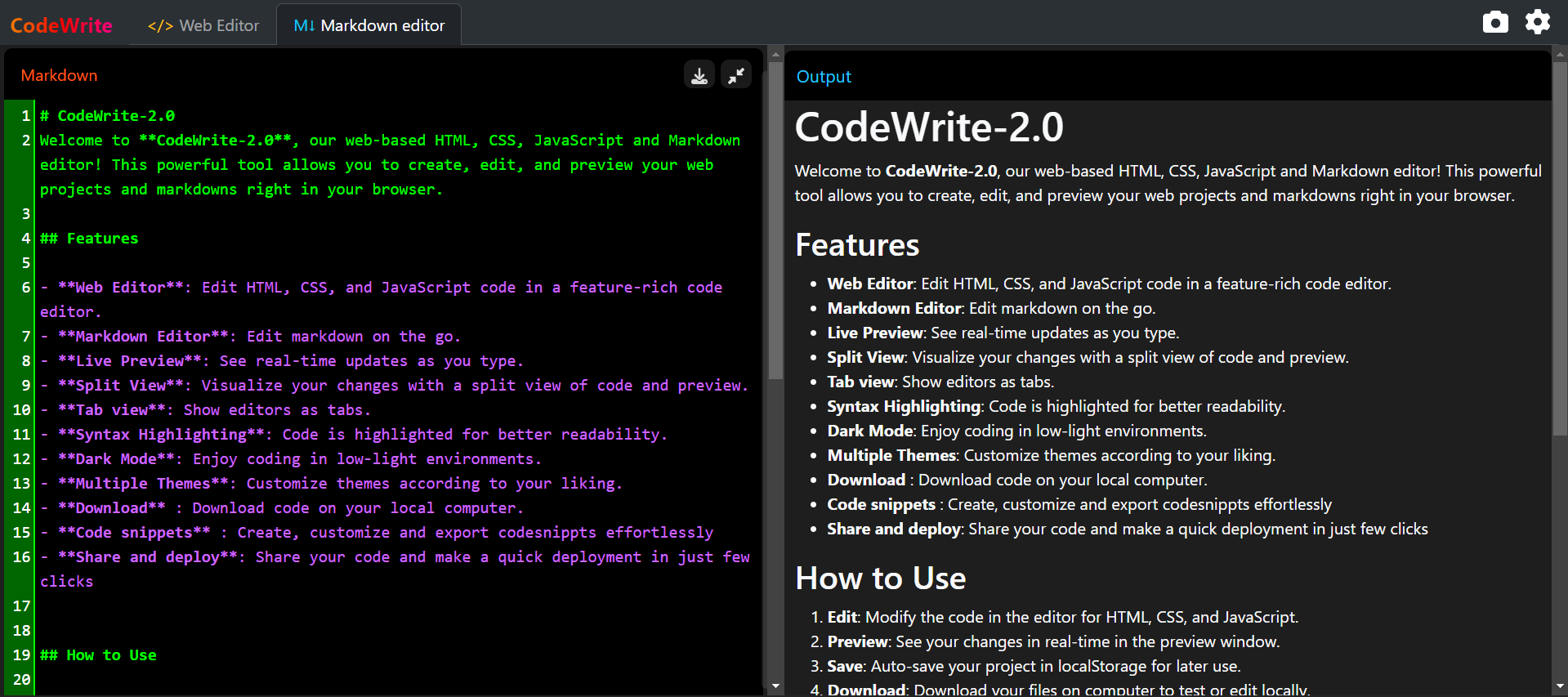The height and width of the screenshot is (697, 1568).
Task: Click 'Share and deploy' bullet in output
Action: coord(1128,529)
